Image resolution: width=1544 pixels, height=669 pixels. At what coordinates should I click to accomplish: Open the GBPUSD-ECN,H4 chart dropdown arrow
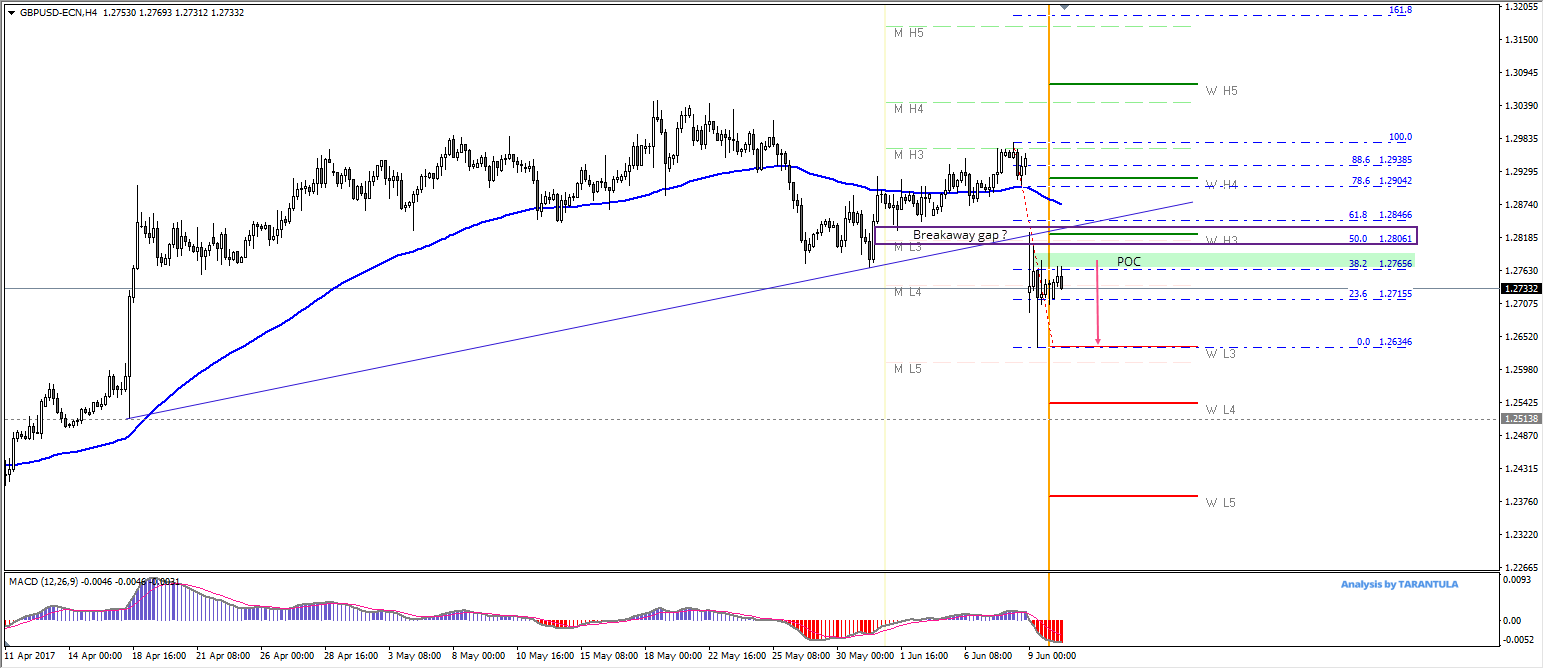point(11,13)
